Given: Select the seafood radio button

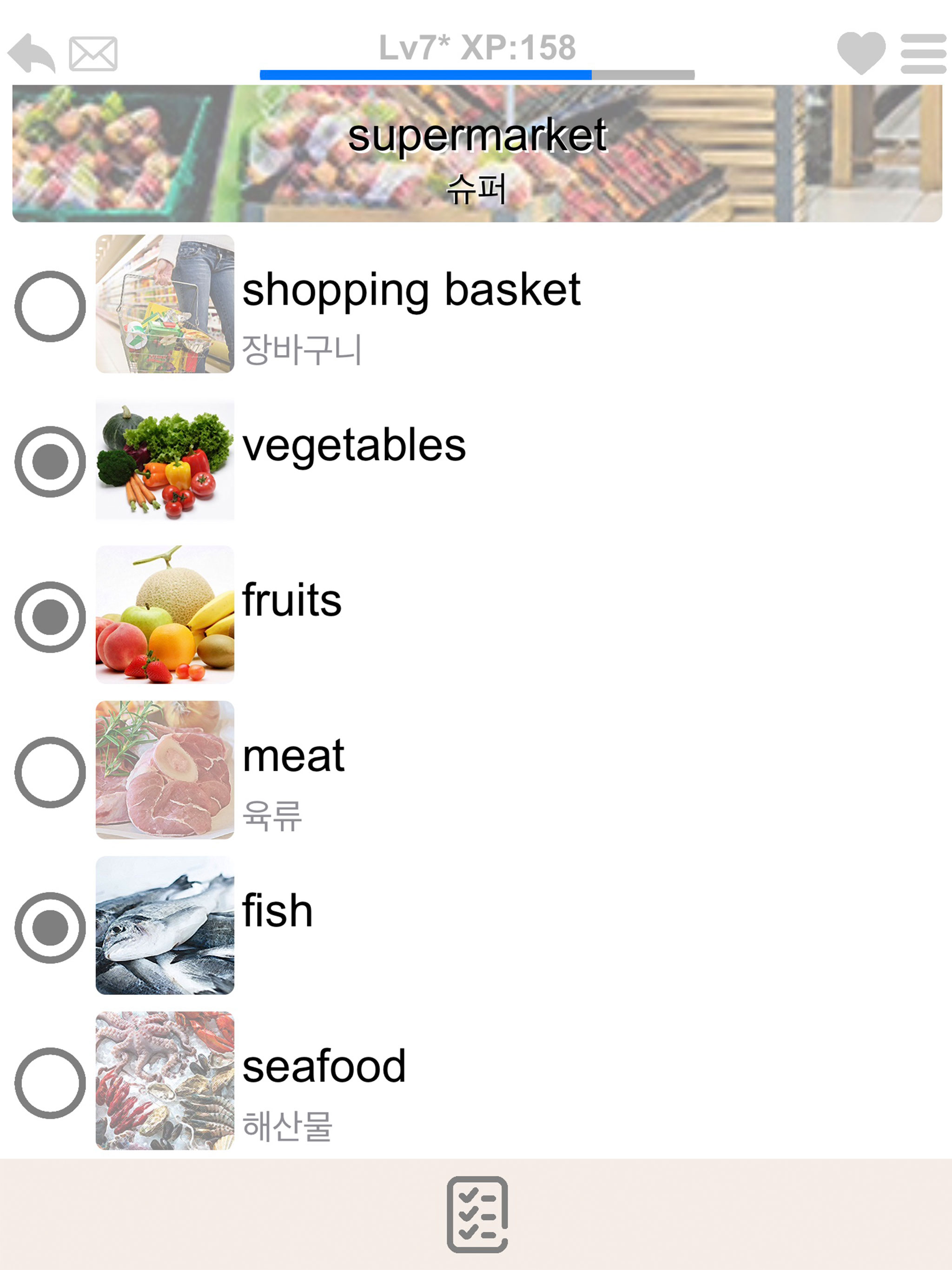Looking at the screenshot, I should 50,1083.
